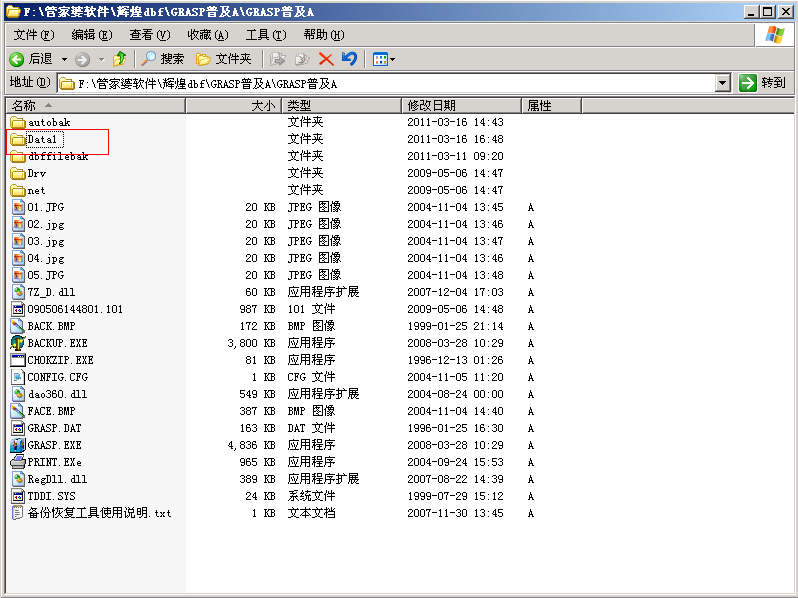Expand the Back button history arrow

click(65, 59)
